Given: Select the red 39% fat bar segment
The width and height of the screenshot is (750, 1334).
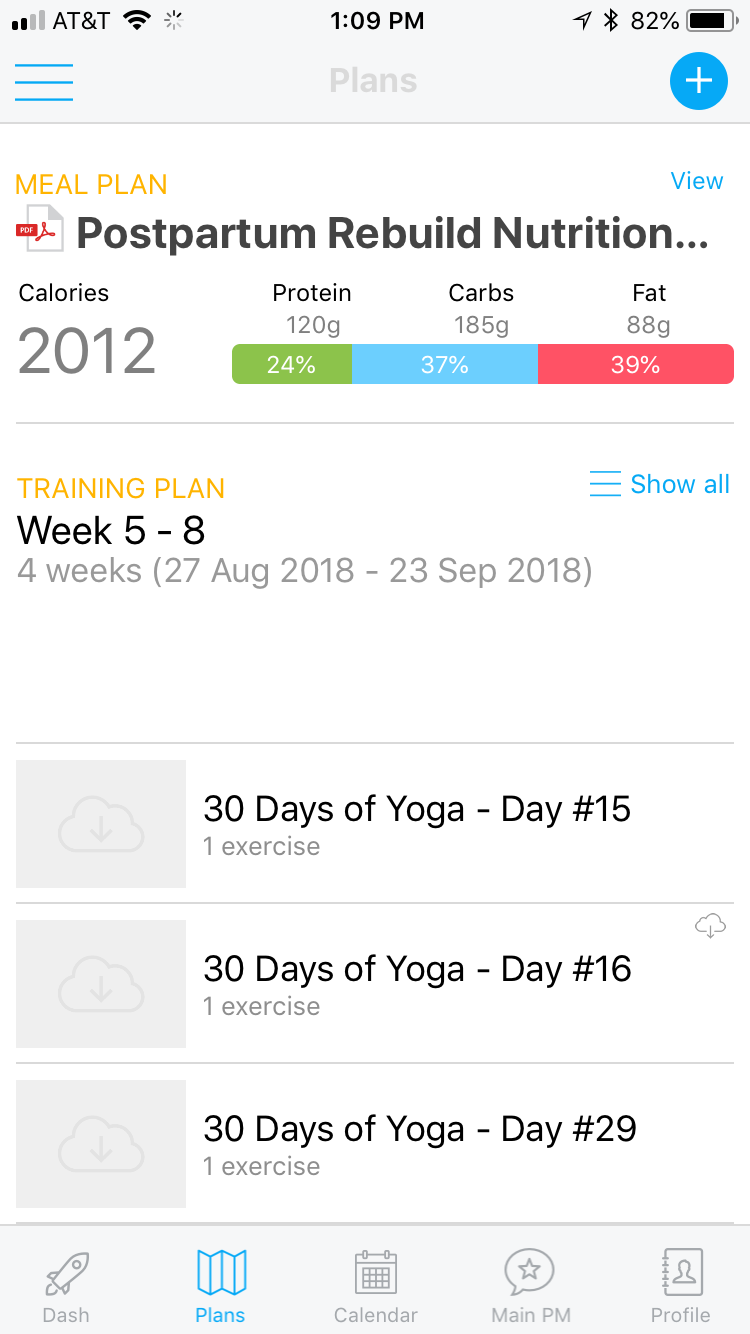Looking at the screenshot, I should (635, 365).
